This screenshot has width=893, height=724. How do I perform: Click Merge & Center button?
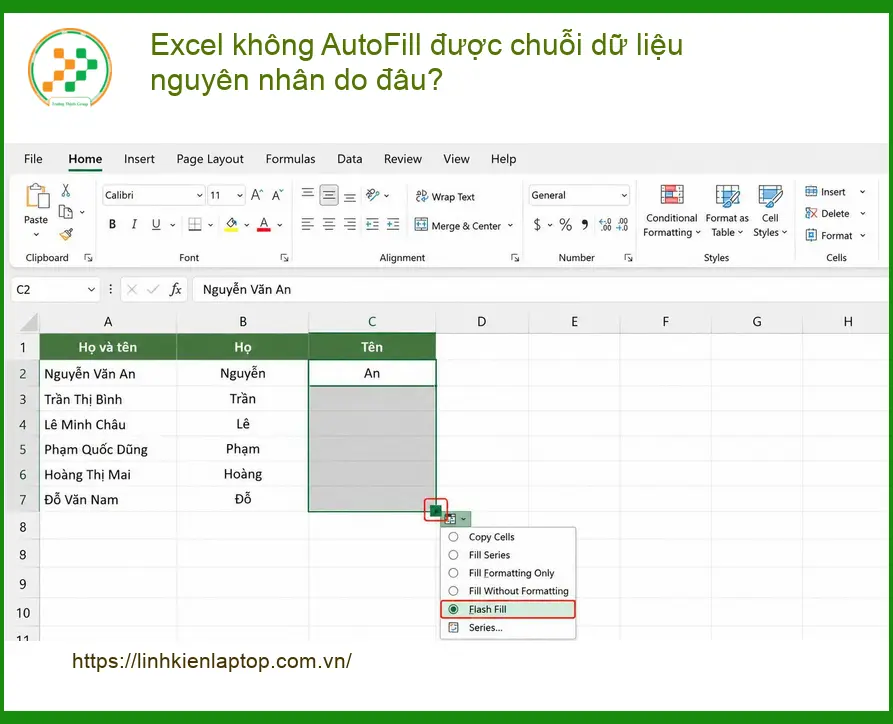[458, 226]
